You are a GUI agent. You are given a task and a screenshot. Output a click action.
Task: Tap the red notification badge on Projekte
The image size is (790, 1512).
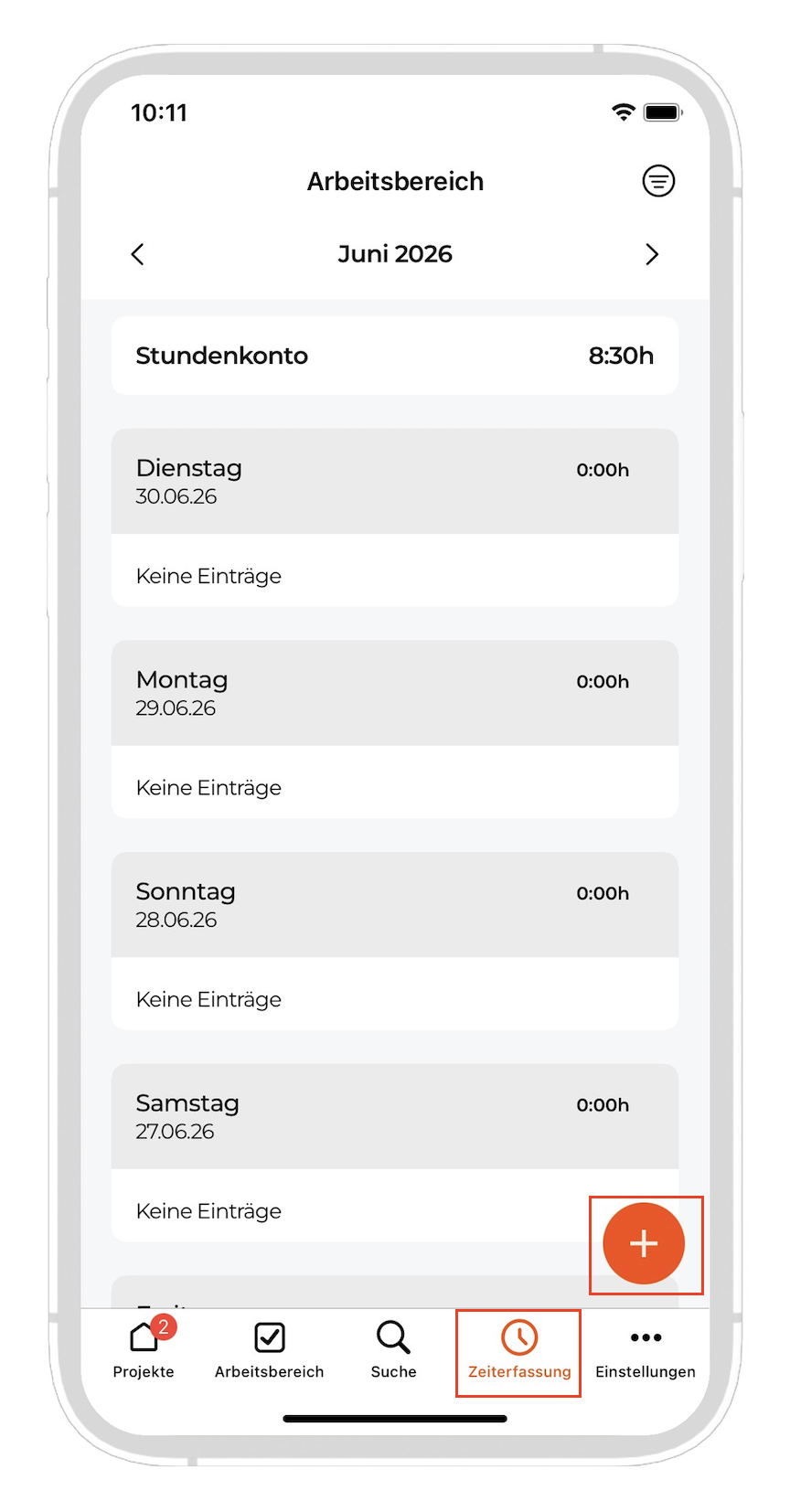pos(164,1326)
